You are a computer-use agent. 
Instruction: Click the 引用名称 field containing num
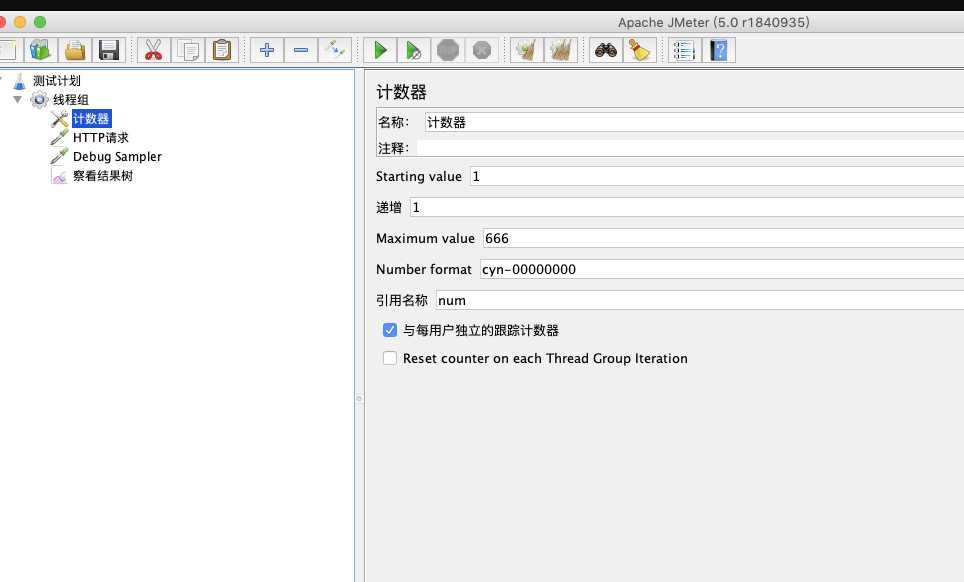coord(700,300)
